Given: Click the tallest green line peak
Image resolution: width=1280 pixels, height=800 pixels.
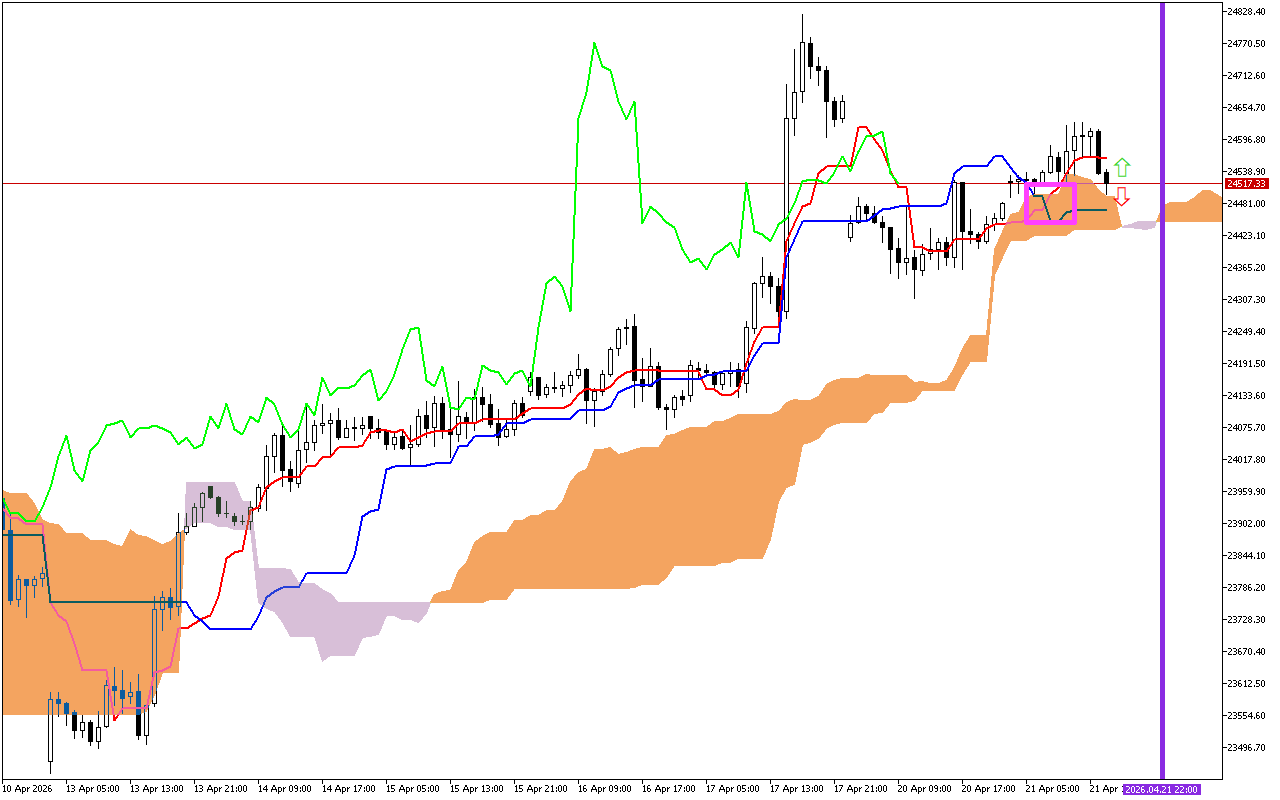Looking at the screenshot, I should click(x=594, y=44).
